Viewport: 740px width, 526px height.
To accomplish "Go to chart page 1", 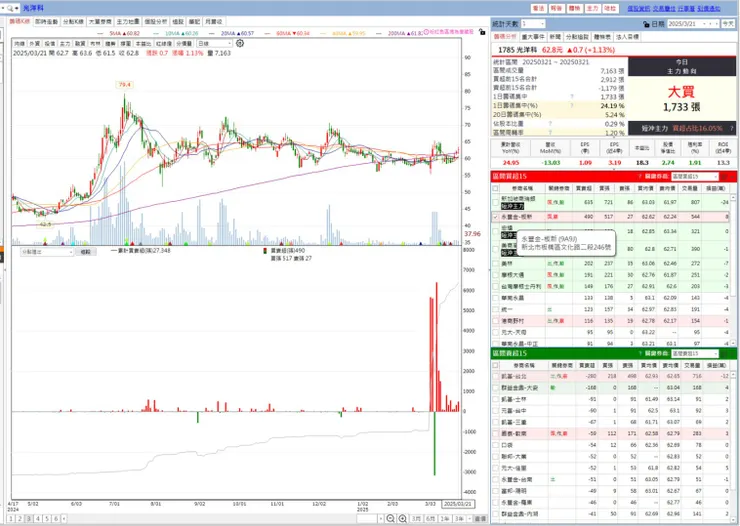I will [x=11, y=518].
